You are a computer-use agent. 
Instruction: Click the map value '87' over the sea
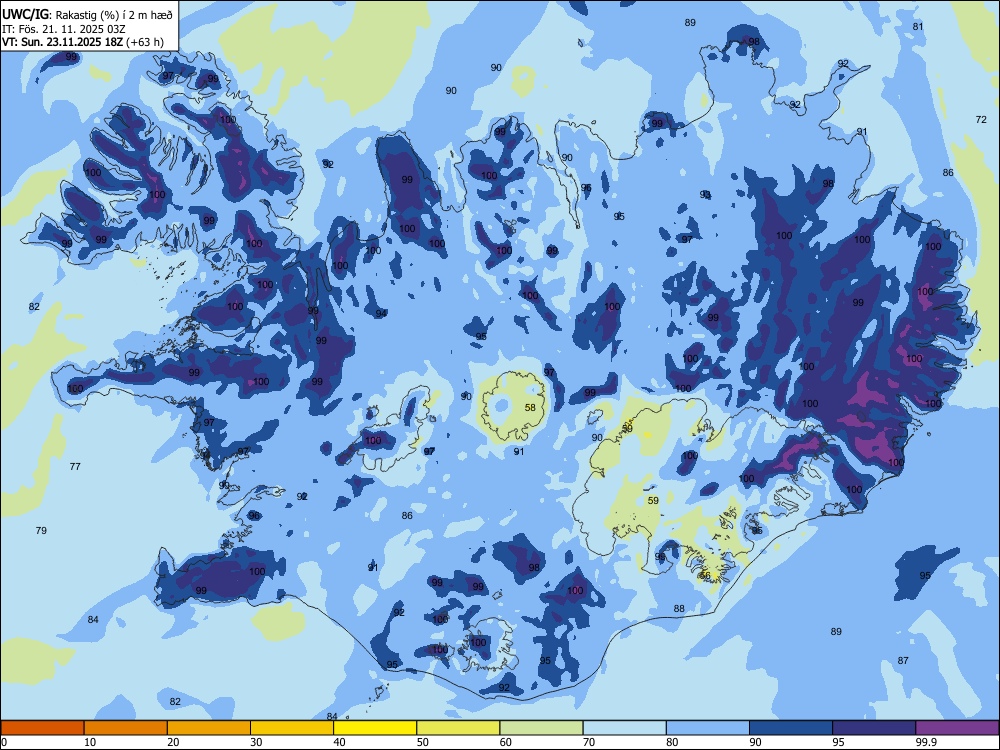coord(903,660)
